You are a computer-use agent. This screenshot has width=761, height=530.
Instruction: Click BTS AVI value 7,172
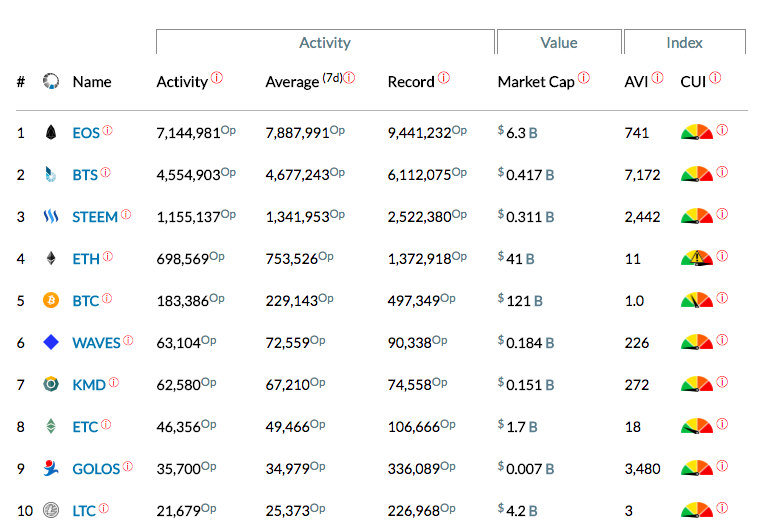coord(643,175)
